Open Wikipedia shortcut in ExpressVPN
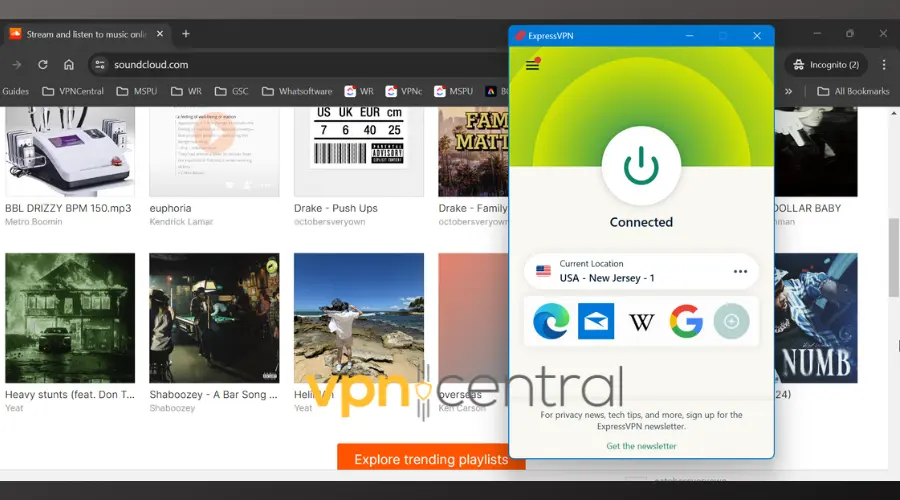Viewport: 900px width, 500px height. (641, 322)
